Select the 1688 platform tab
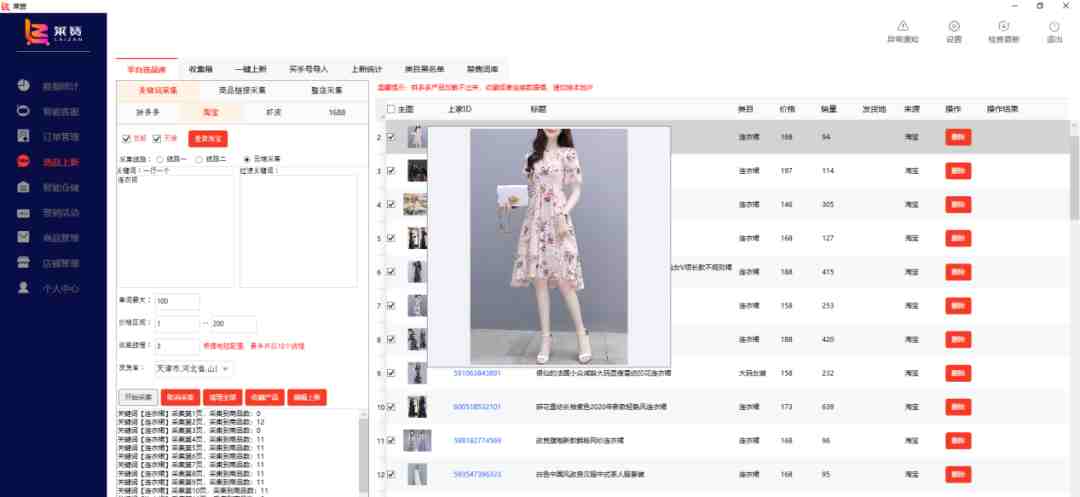Image resolution: width=1080 pixels, height=497 pixels. pyautogui.click(x=337, y=112)
